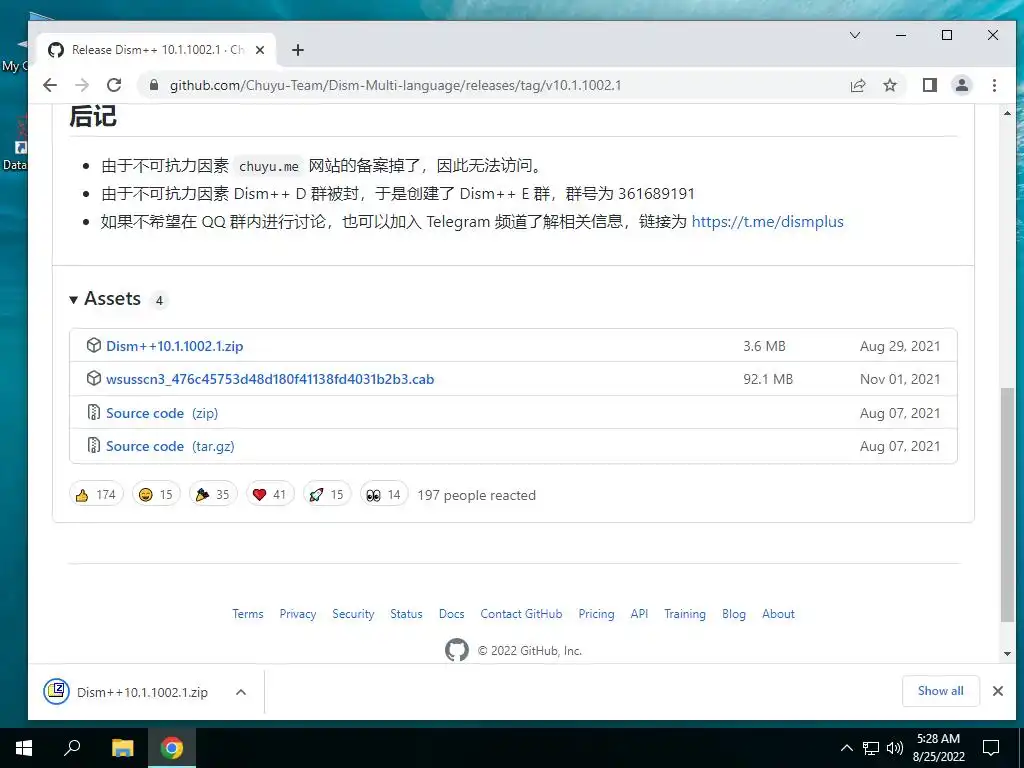This screenshot has width=1024, height=768.
Task: Click the page scroll-up arrow
Action: [x=1007, y=113]
